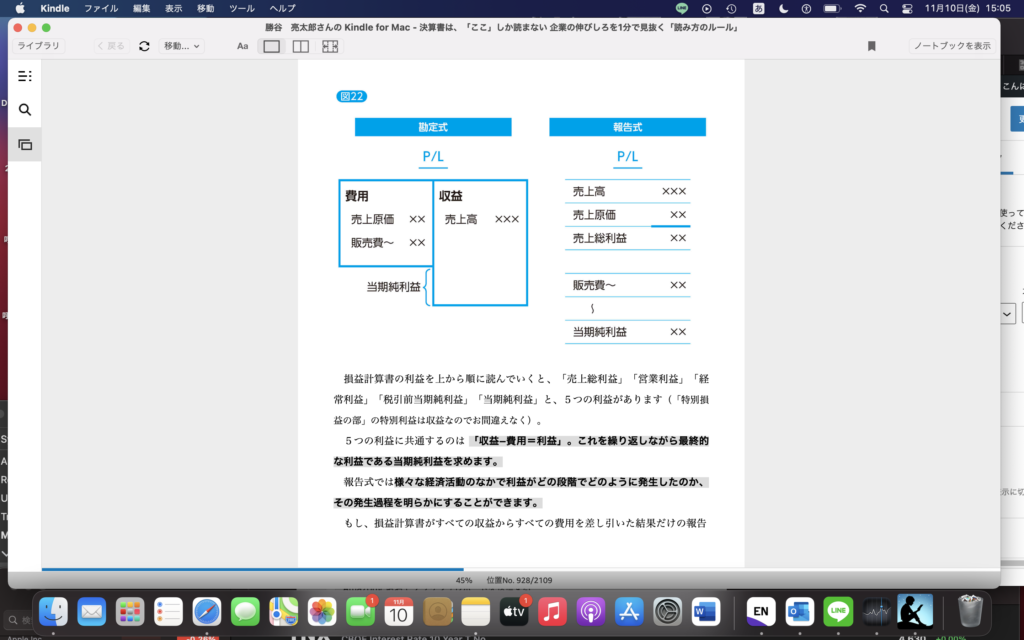Open the Music app in the Dock
The height and width of the screenshot is (640, 1024).
(552, 610)
